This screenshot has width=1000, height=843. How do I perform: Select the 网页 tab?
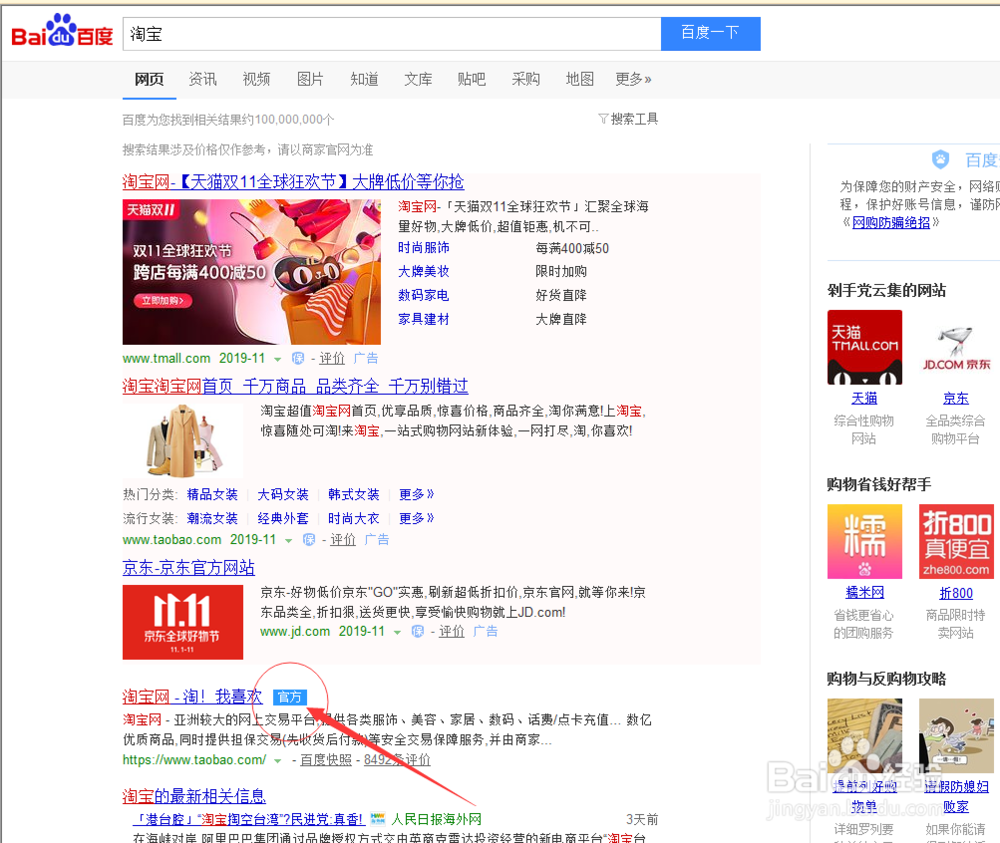coord(149,79)
